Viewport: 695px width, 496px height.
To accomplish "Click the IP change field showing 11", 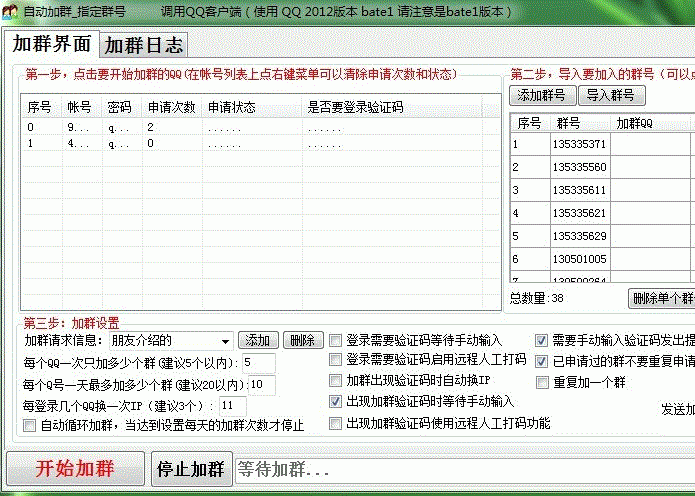I will [x=233, y=406].
